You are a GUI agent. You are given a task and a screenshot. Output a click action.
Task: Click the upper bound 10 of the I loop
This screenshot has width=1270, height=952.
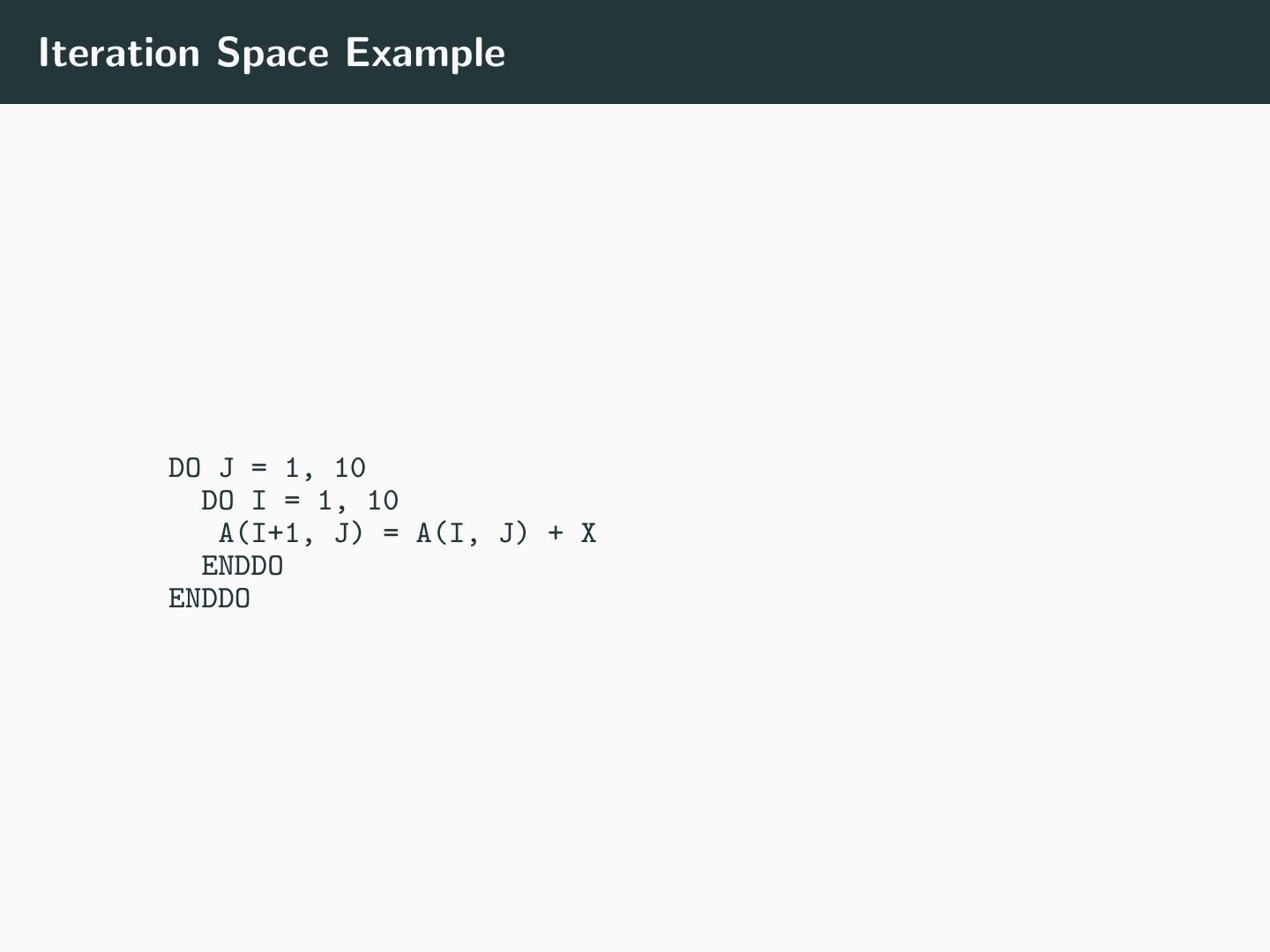383,501
